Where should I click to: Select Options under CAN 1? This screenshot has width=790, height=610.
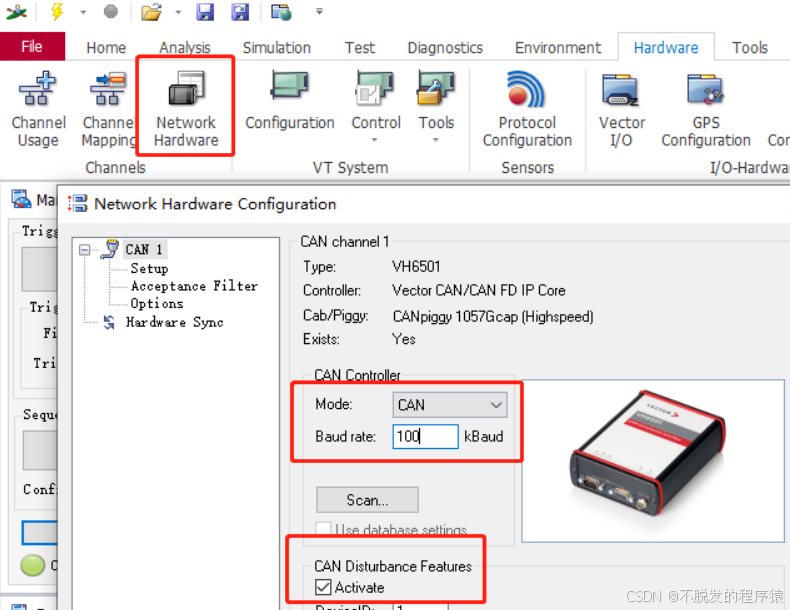coord(157,303)
